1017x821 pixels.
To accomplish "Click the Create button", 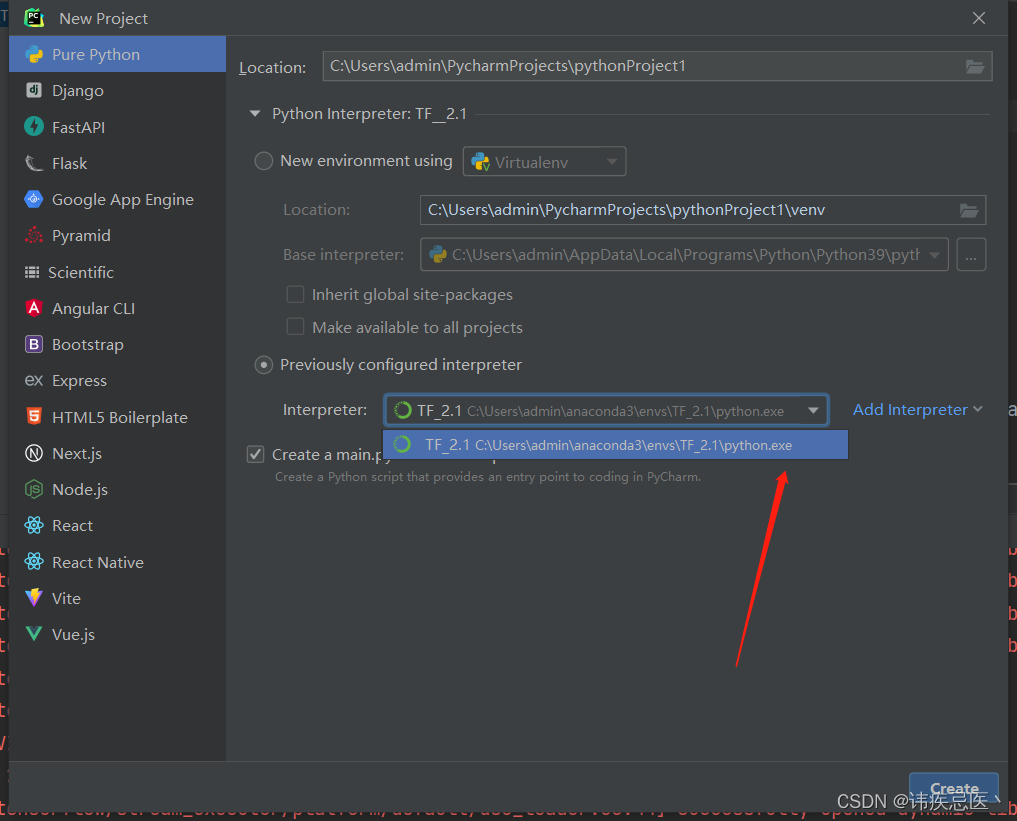I will point(953,788).
